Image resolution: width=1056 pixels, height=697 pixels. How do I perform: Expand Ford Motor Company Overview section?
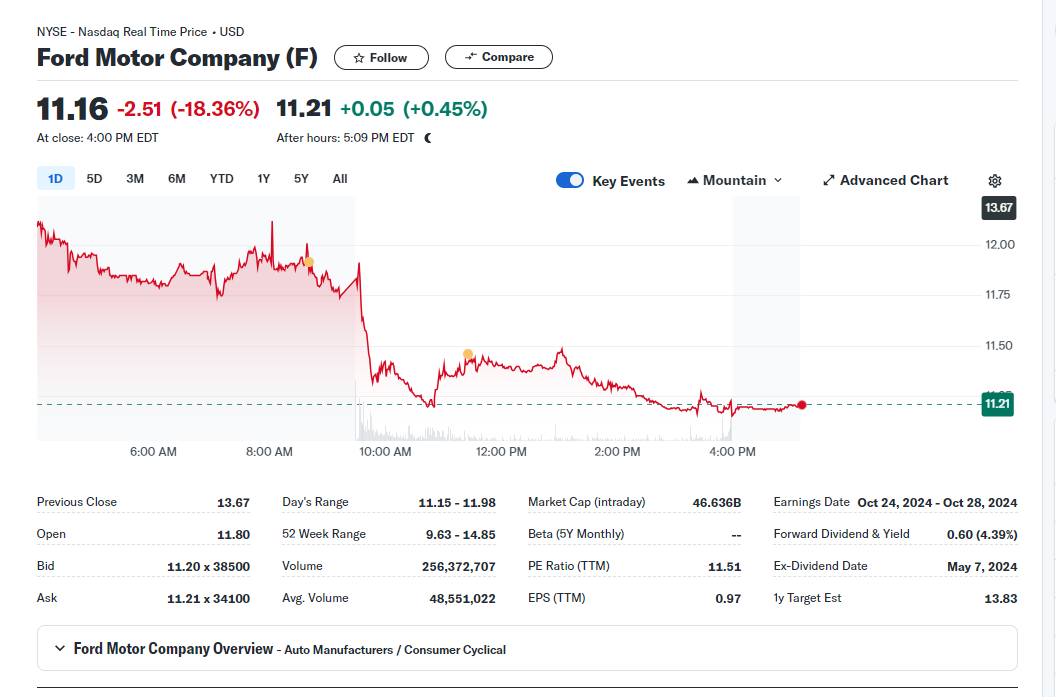[60, 649]
